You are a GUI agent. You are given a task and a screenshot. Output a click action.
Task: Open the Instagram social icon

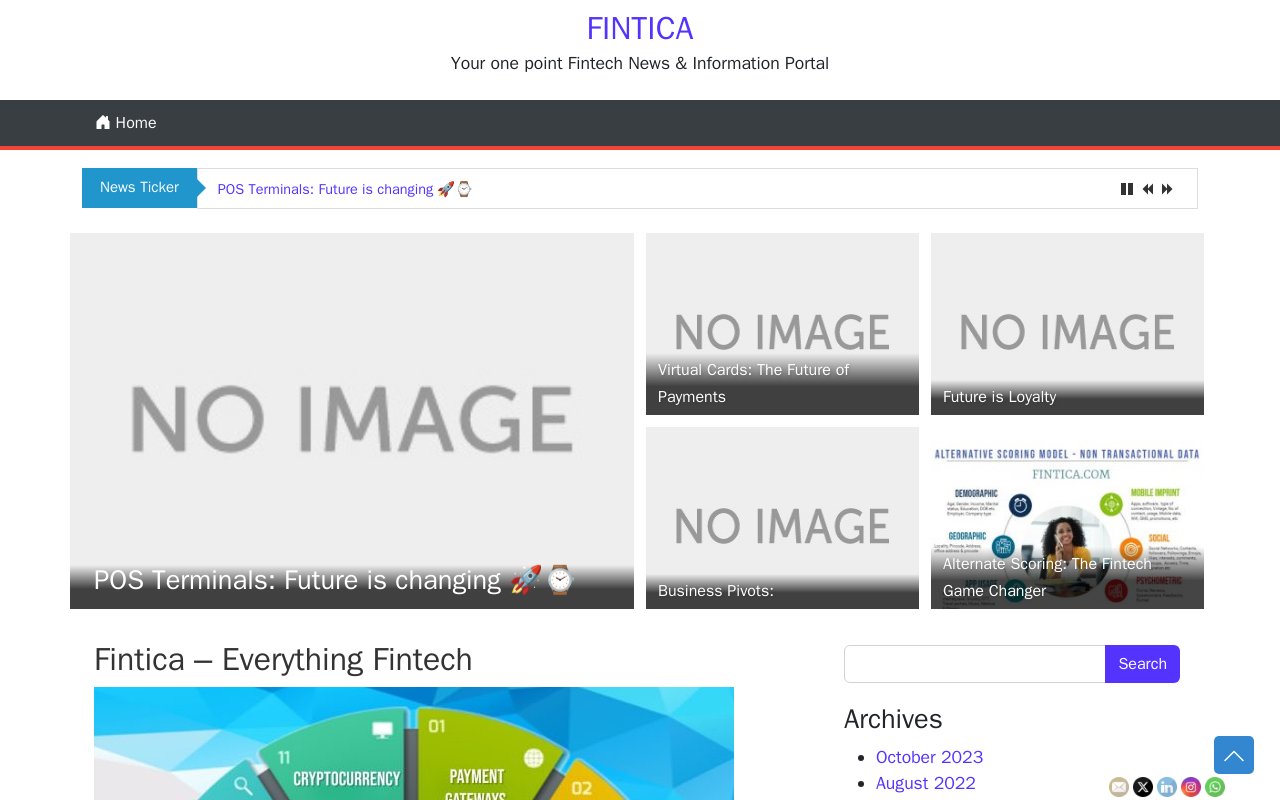tap(1191, 787)
